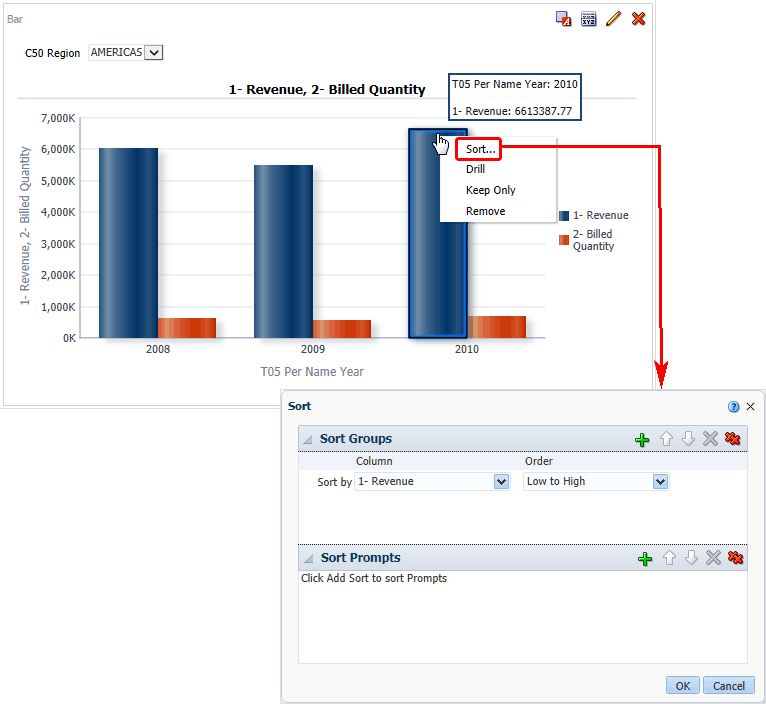Click green plus Add Sort in Sort Groups

642,439
